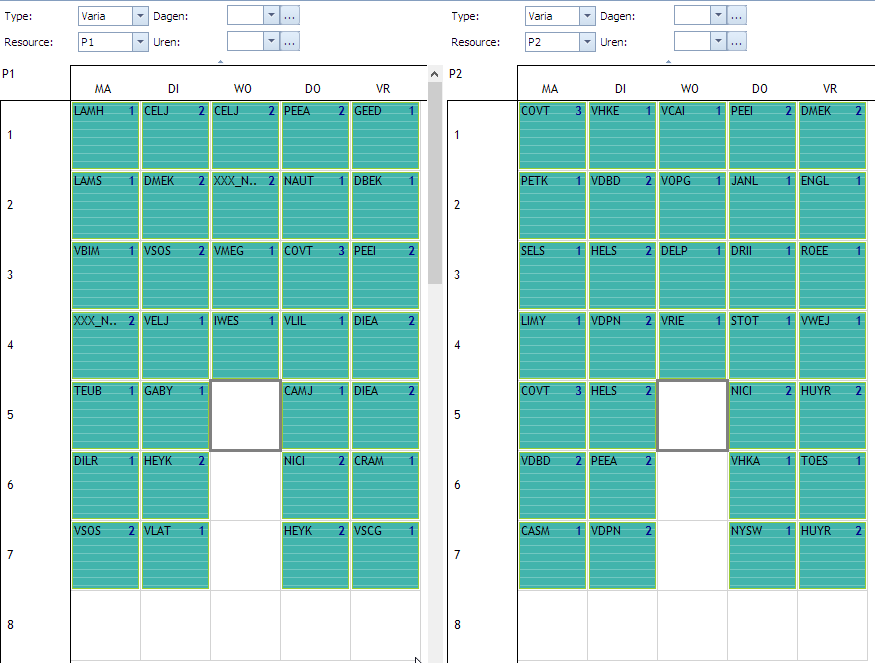This screenshot has height=663, width=875.
Task: Select the DILR cell in P1 grid
Action: pos(105,485)
